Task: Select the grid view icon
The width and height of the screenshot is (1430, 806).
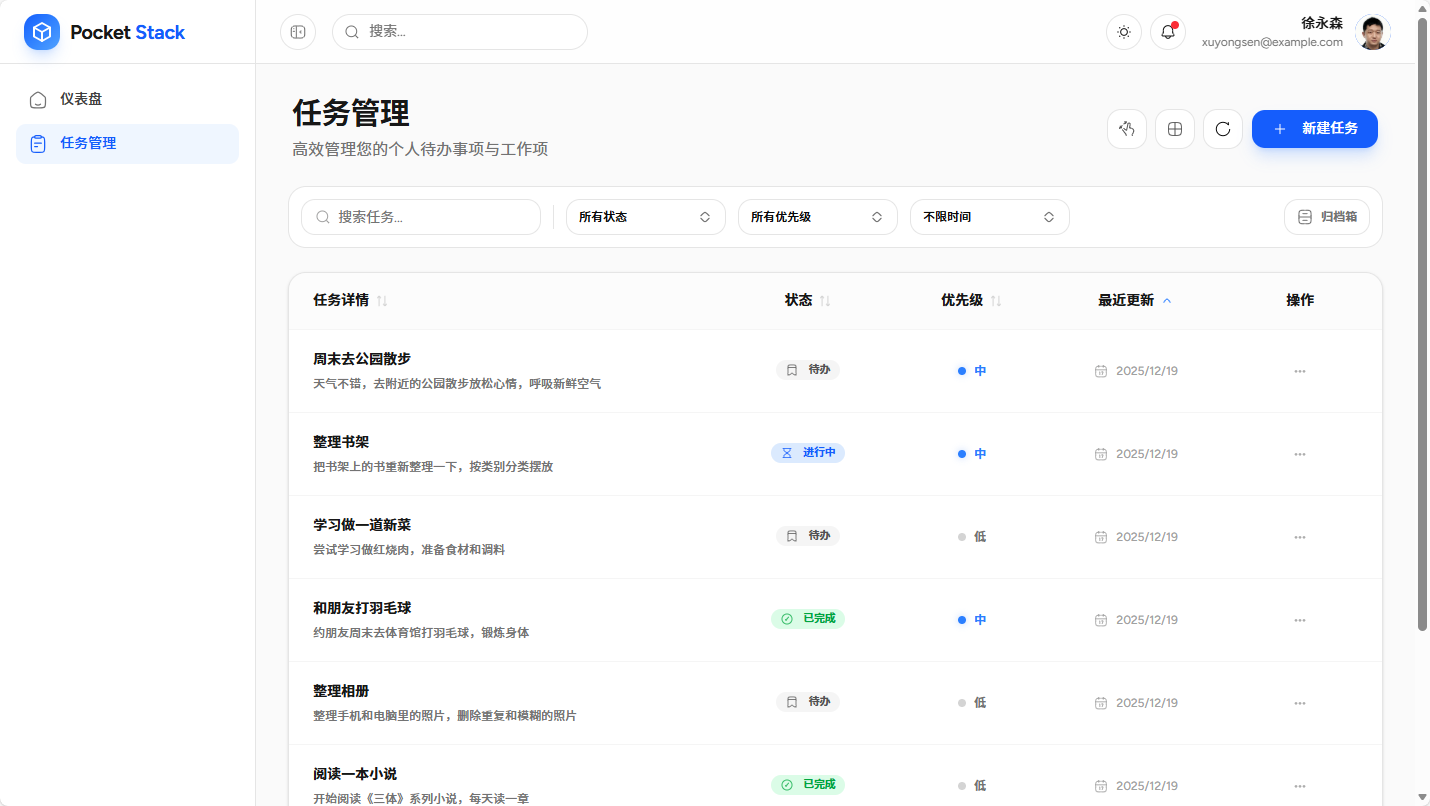Action: [x=1174, y=128]
